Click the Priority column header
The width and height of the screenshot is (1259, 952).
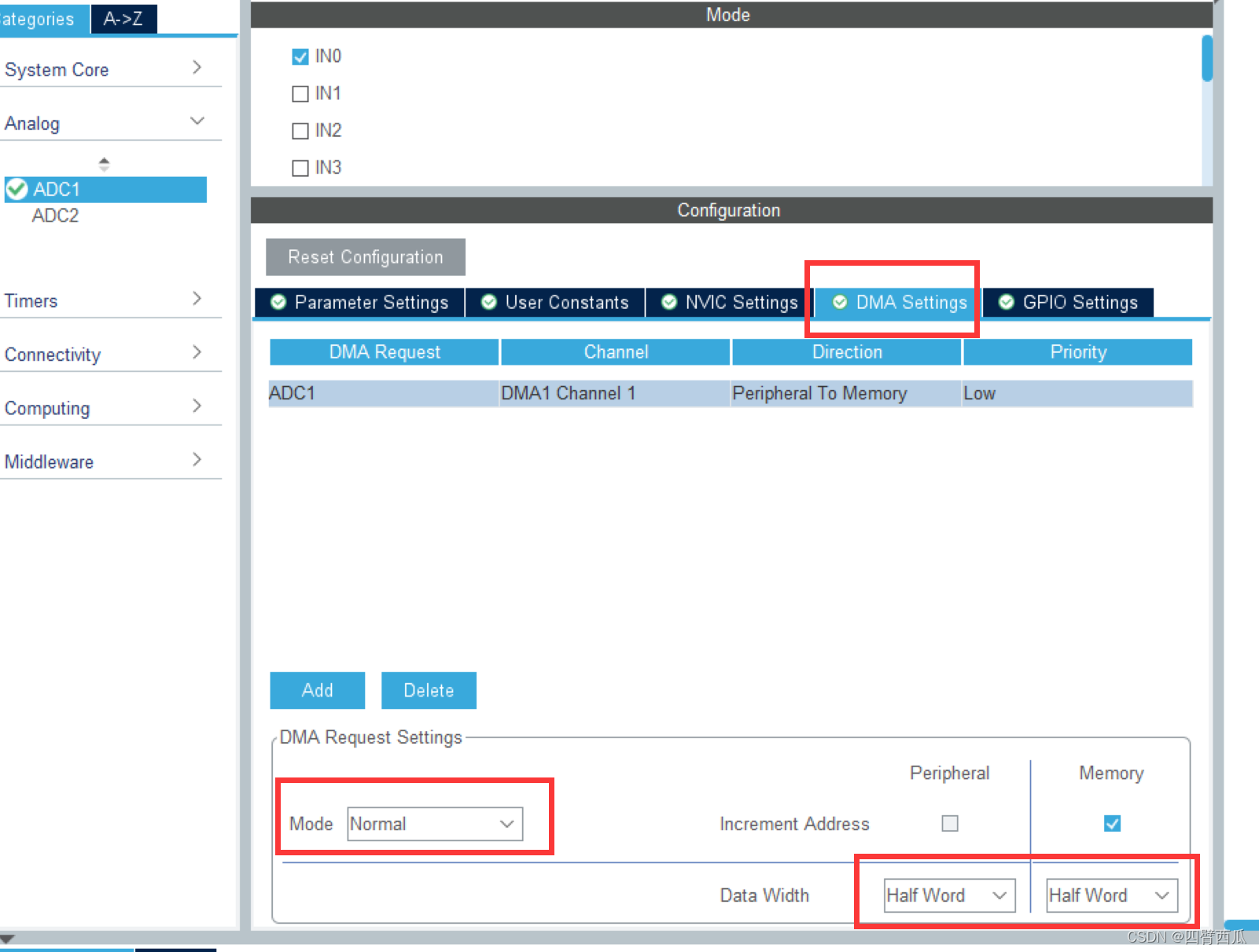coord(1078,352)
